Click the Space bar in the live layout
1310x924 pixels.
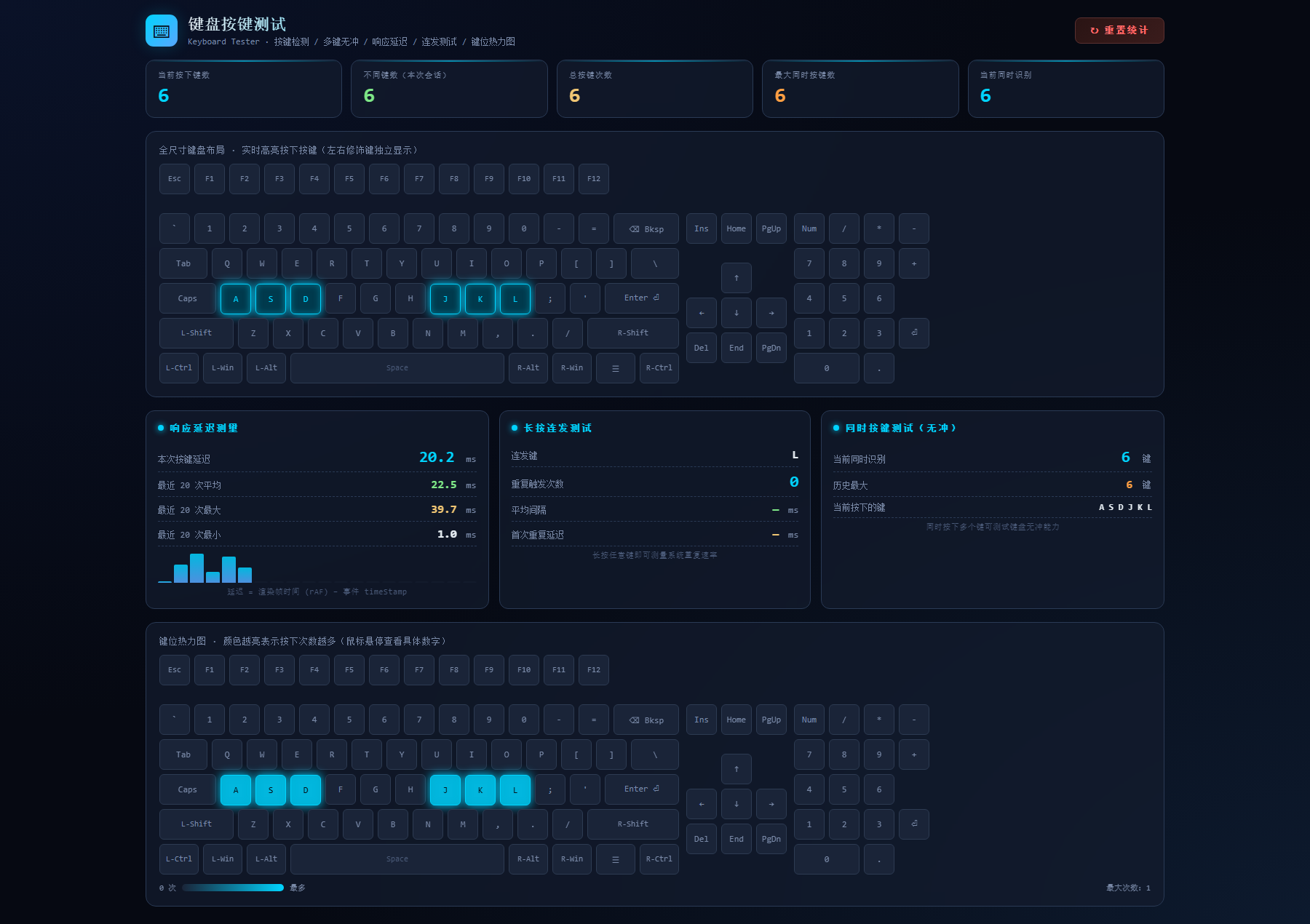[x=397, y=368]
